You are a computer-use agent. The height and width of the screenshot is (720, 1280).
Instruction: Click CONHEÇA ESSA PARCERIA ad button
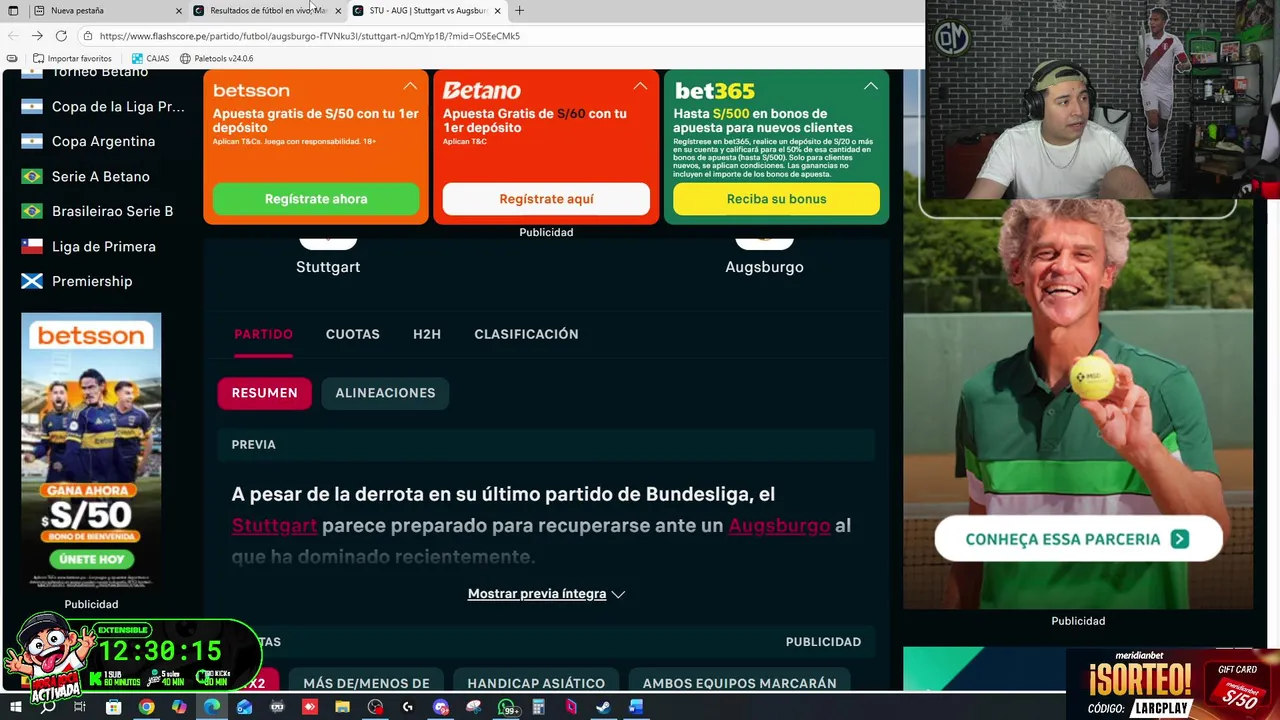(1078, 539)
